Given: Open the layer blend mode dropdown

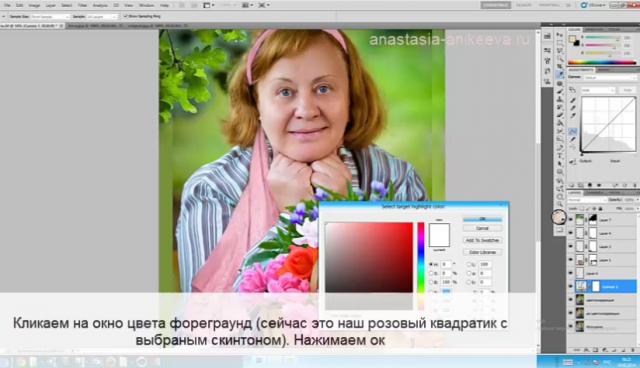Looking at the screenshot, I should (587, 200).
